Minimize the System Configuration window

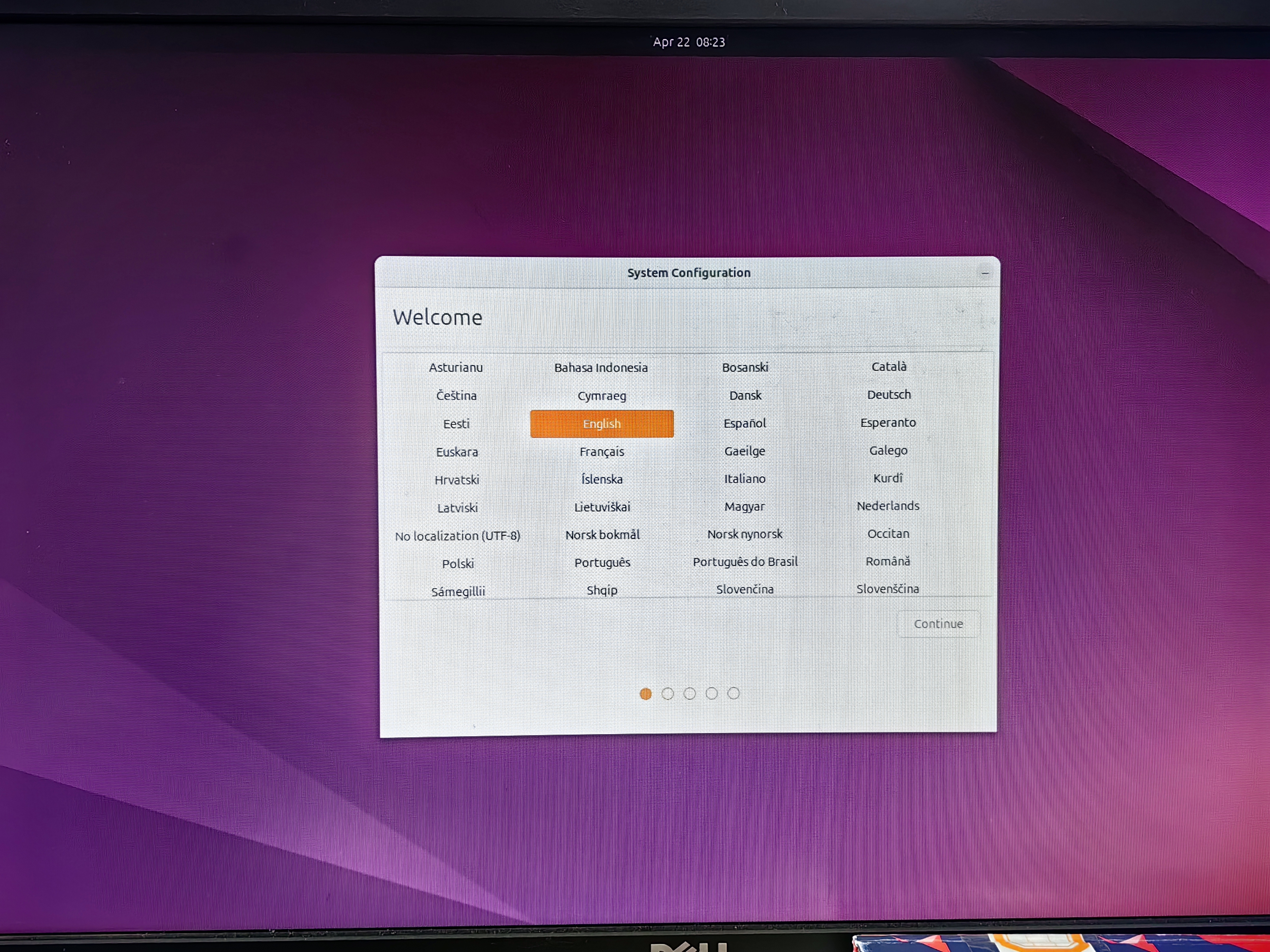click(x=985, y=273)
